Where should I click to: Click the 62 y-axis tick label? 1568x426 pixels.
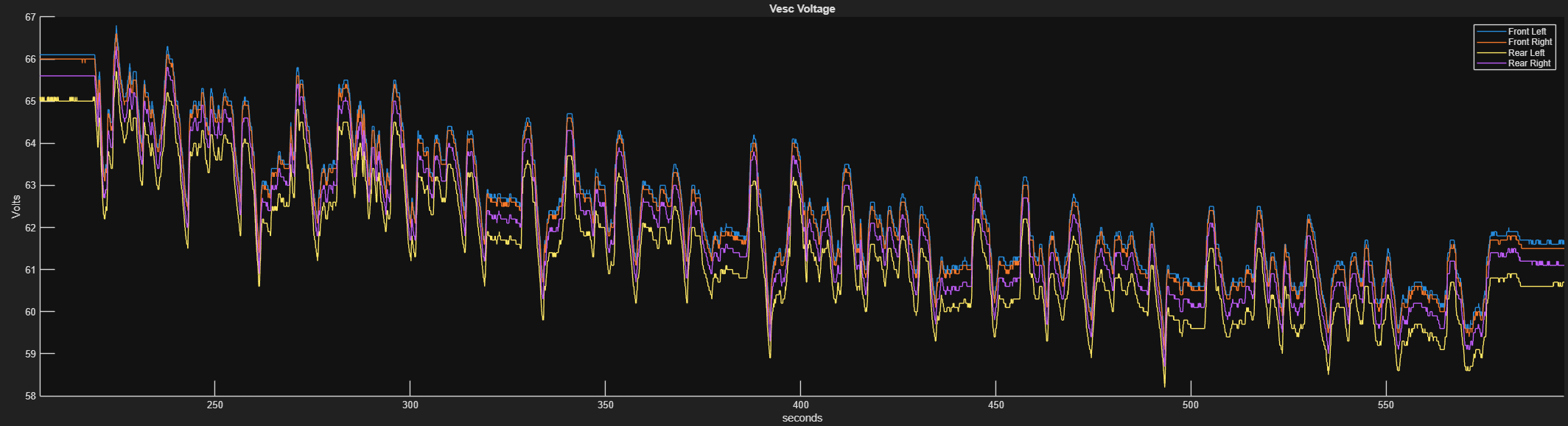30,228
